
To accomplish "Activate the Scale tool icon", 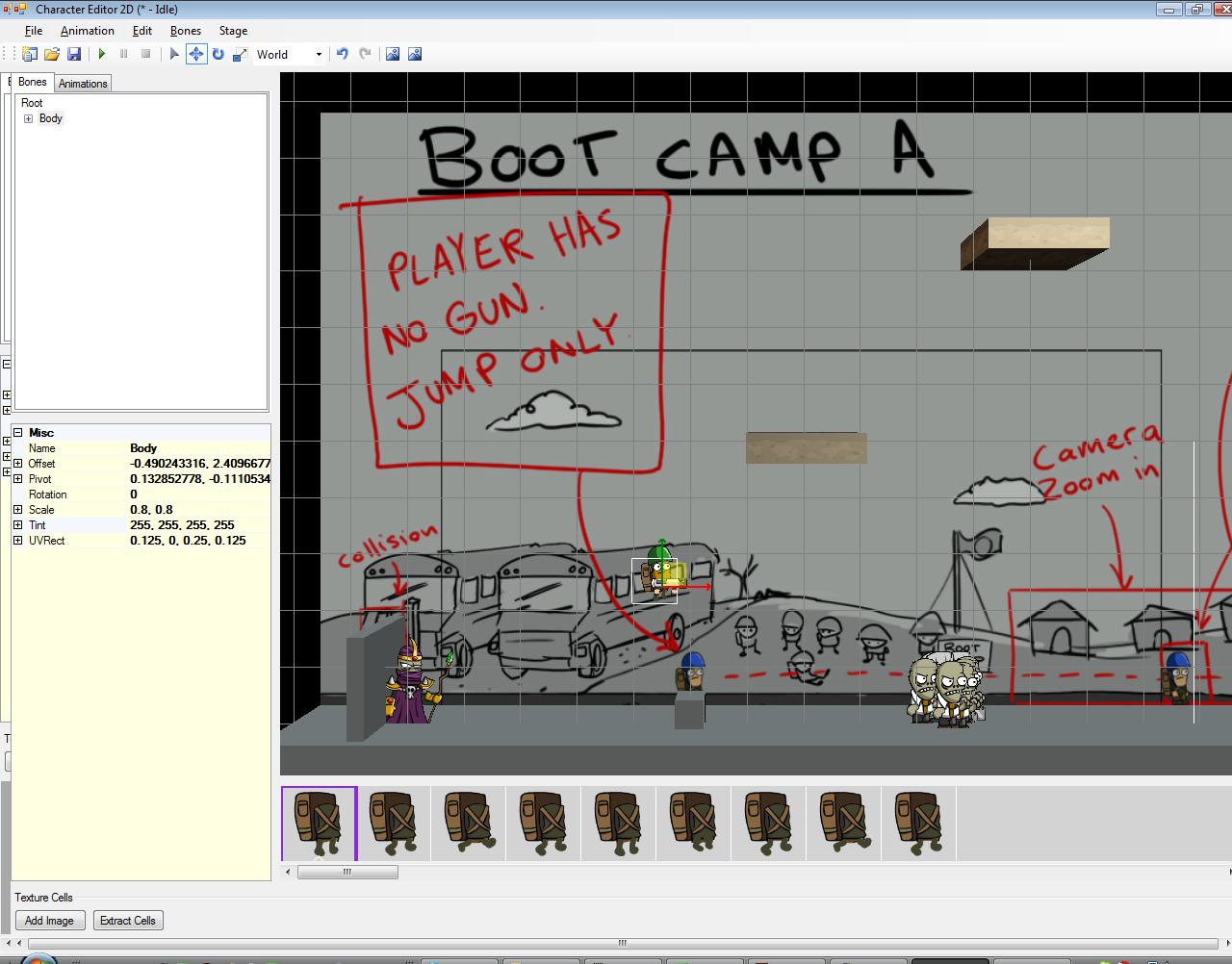I will (241, 54).
